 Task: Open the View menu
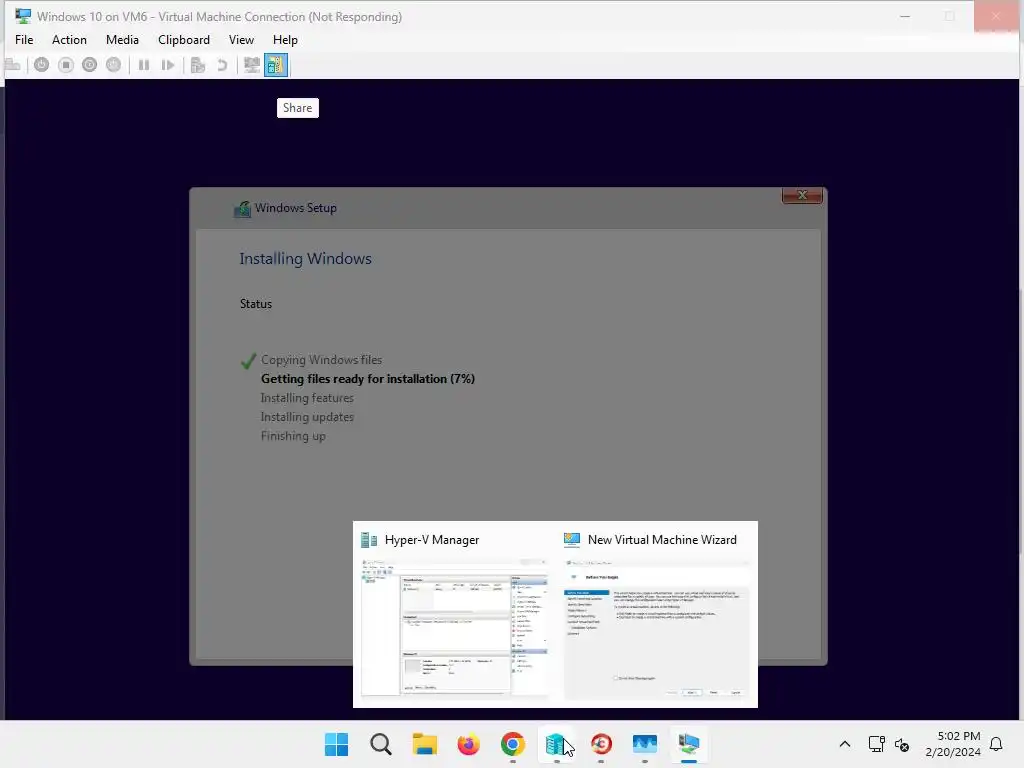pos(241,40)
